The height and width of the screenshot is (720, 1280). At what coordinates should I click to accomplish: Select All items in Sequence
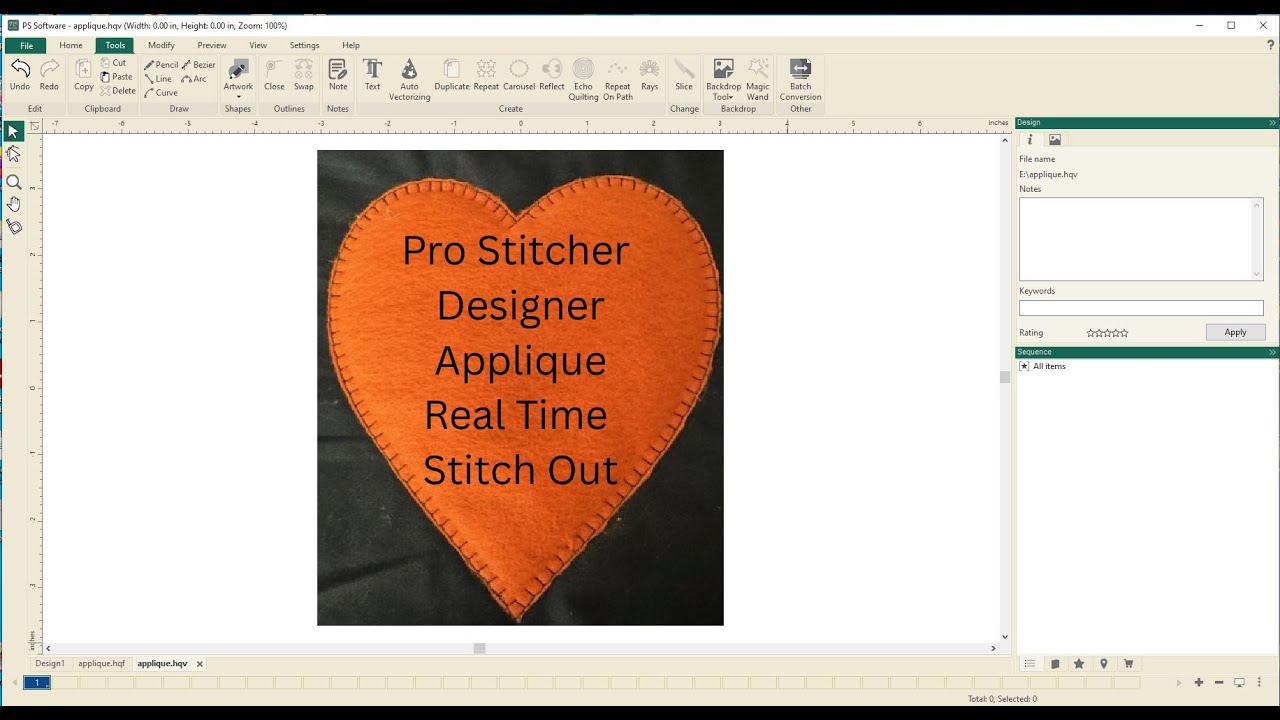click(x=1049, y=367)
